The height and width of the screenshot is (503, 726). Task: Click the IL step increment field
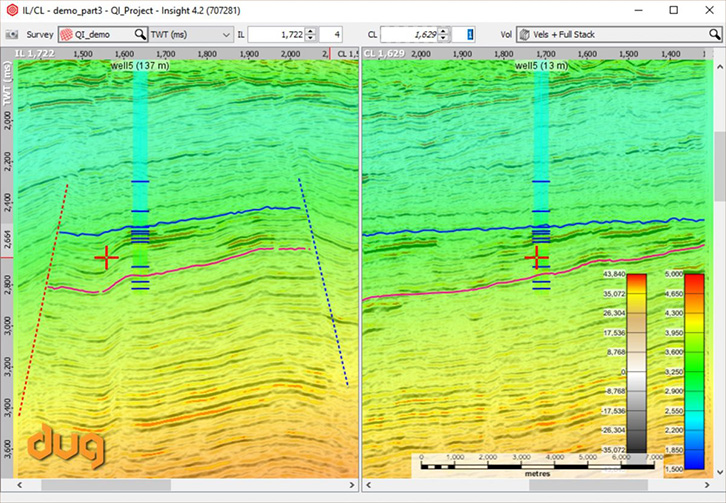[x=331, y=34]
